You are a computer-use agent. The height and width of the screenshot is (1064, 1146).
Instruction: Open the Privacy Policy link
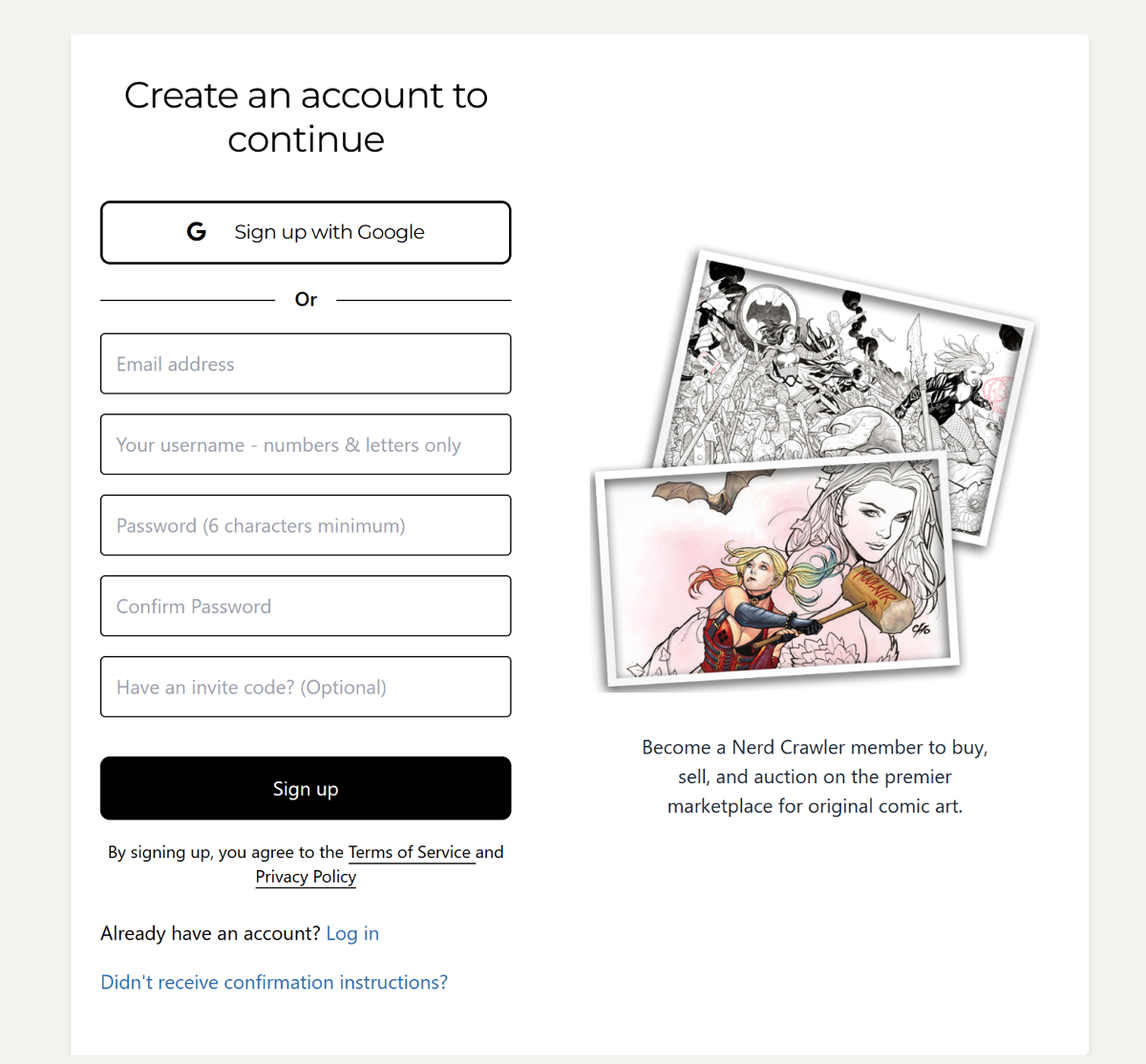[306, 877]
